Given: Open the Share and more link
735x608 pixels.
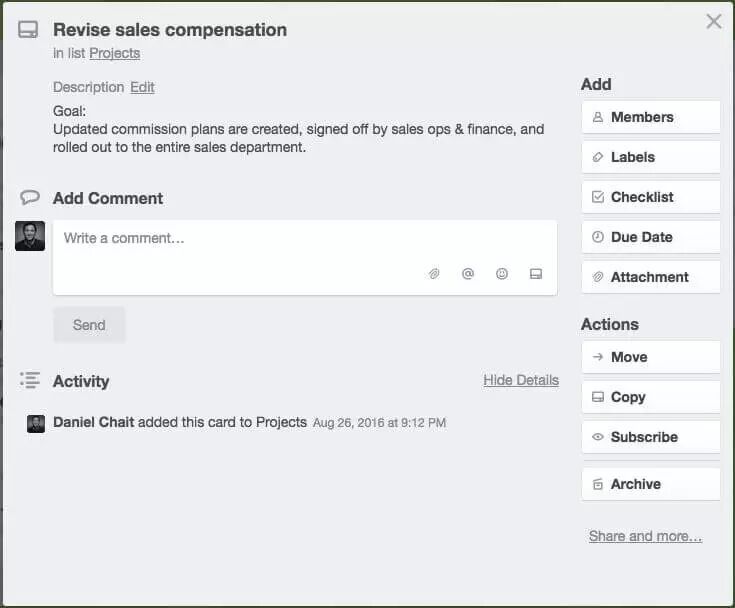Looking at the screenshot, I should pos(645,536).
